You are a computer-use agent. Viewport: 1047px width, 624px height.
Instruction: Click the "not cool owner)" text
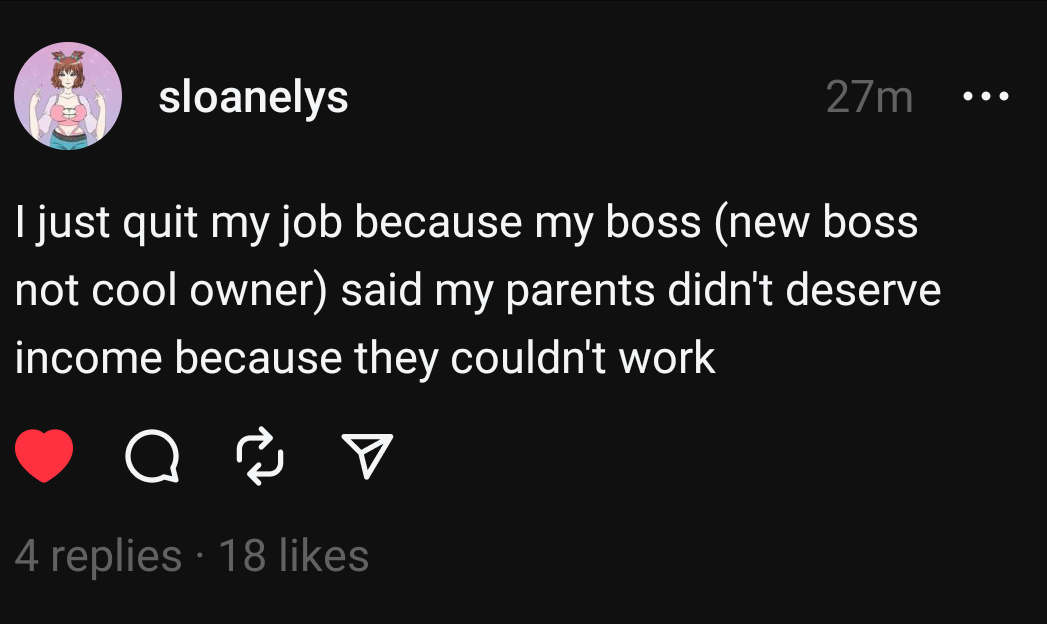point(172,290)
